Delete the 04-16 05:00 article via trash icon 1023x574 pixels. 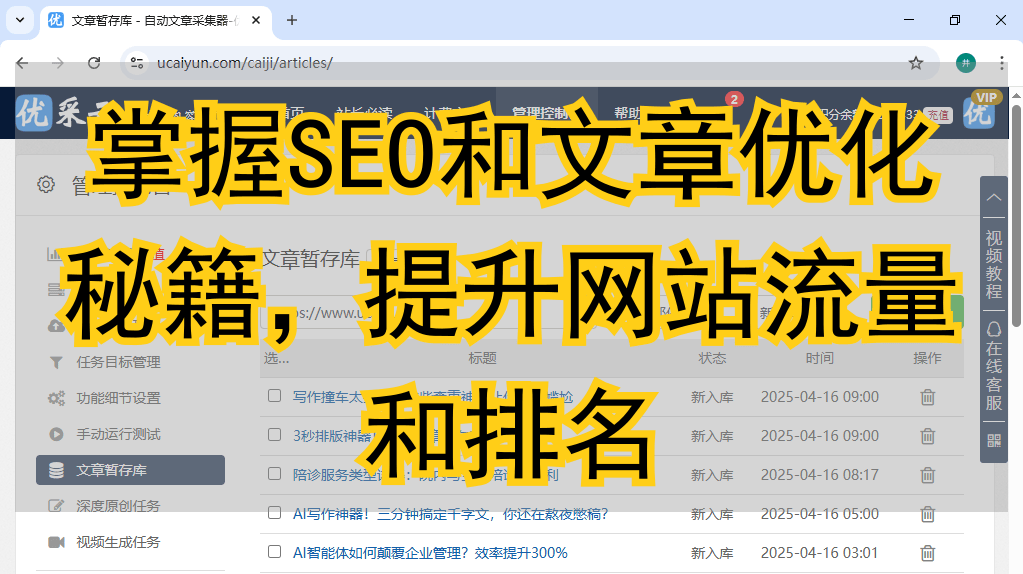tap(927, 514)
